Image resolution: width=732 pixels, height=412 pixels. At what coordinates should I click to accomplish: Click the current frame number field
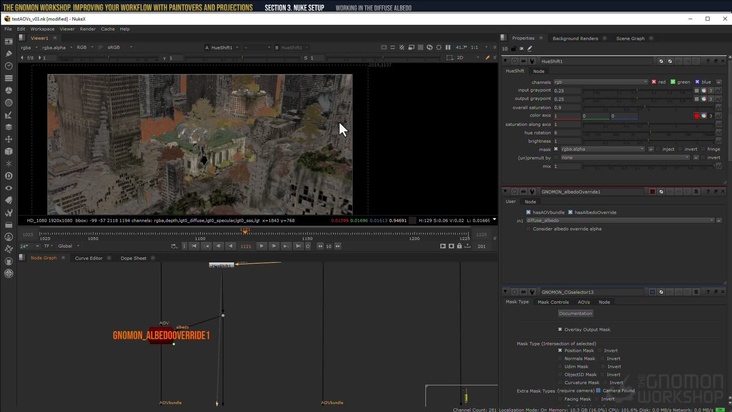click(246, 246)
